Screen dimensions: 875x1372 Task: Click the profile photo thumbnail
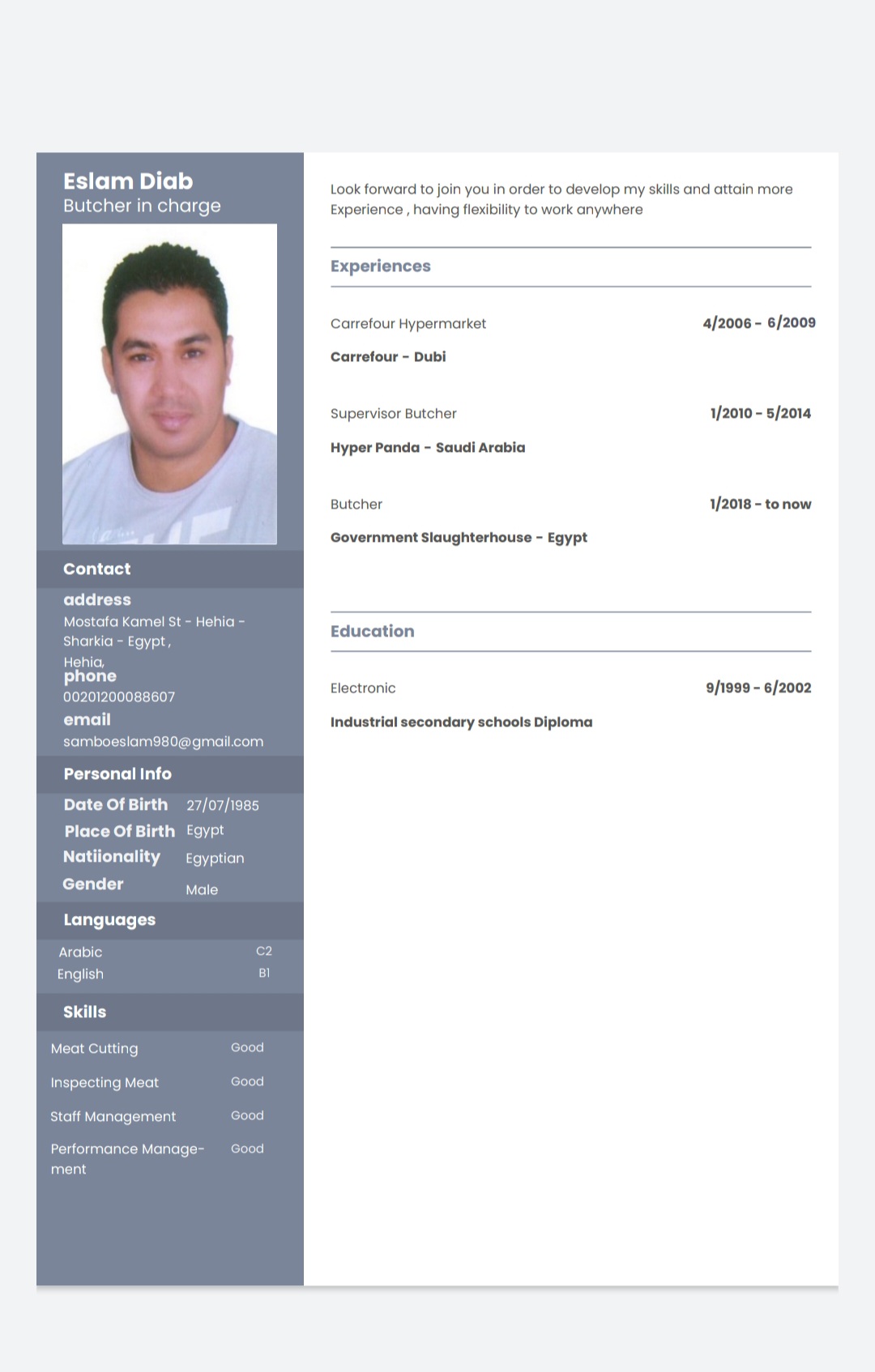pos(169,384)
